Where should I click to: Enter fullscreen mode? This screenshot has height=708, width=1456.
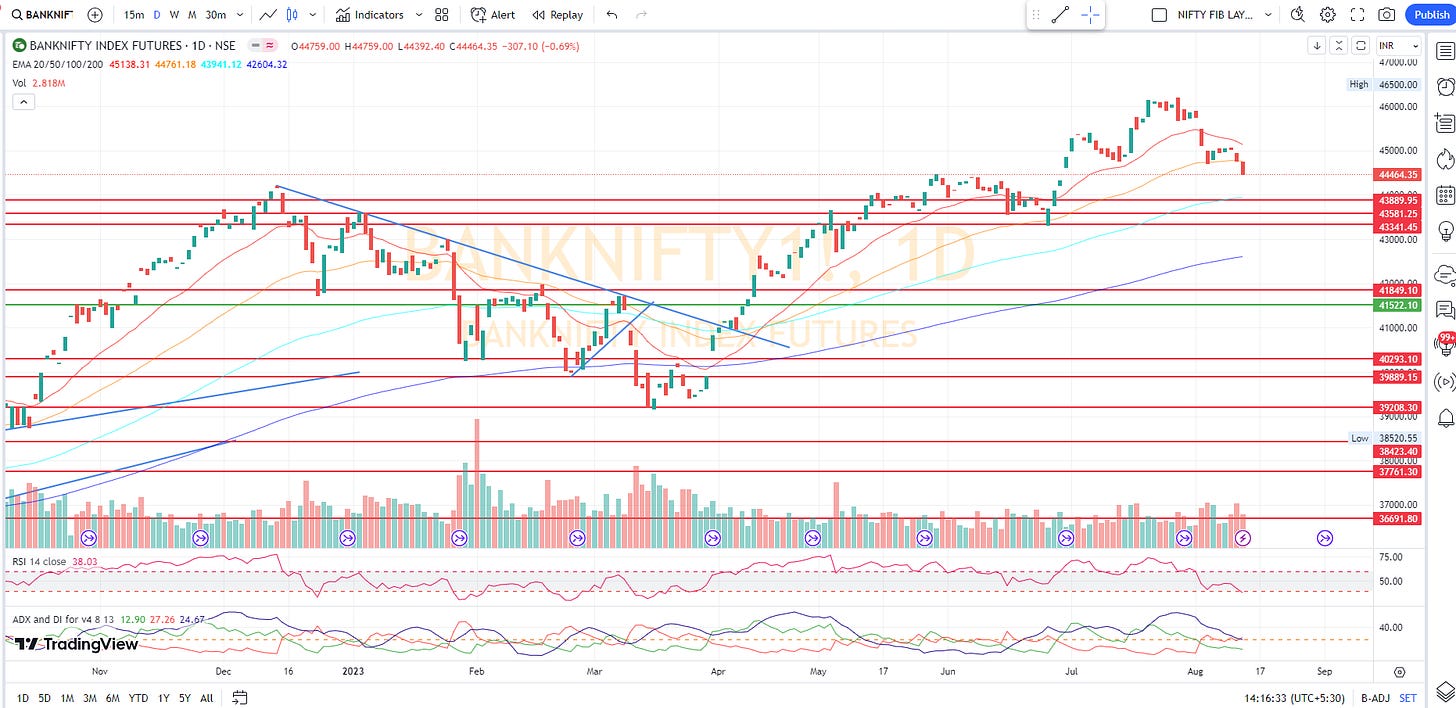[1357, 15]
